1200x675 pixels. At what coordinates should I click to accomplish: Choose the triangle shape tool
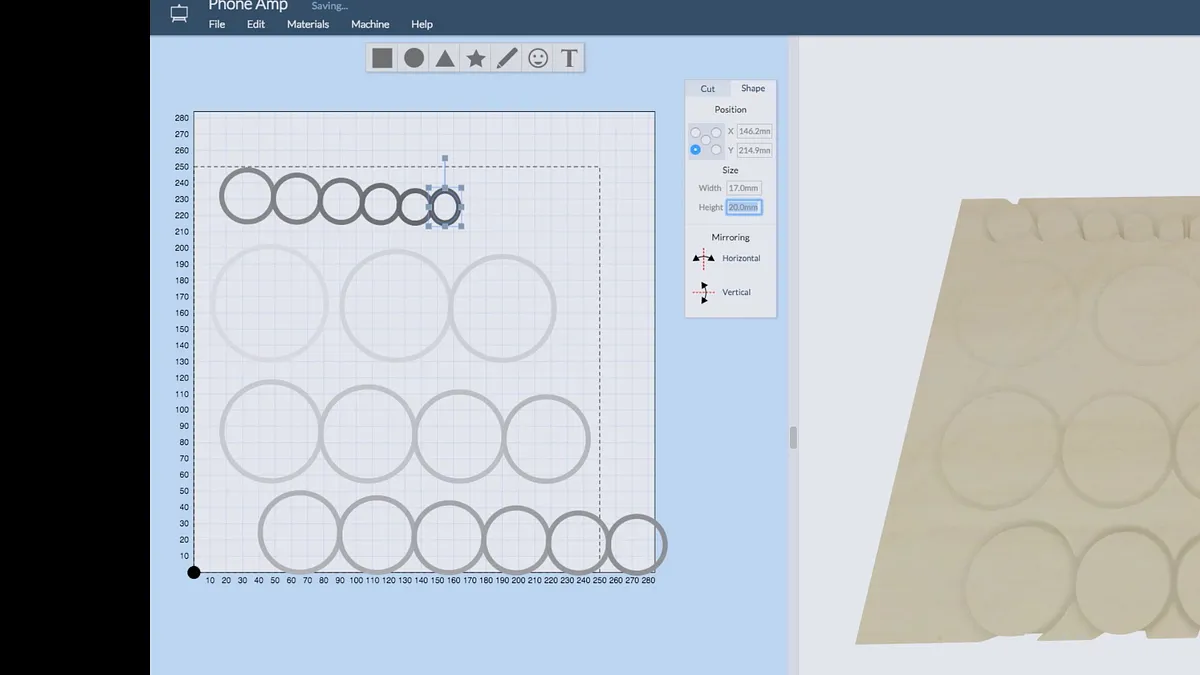(445, 58)
